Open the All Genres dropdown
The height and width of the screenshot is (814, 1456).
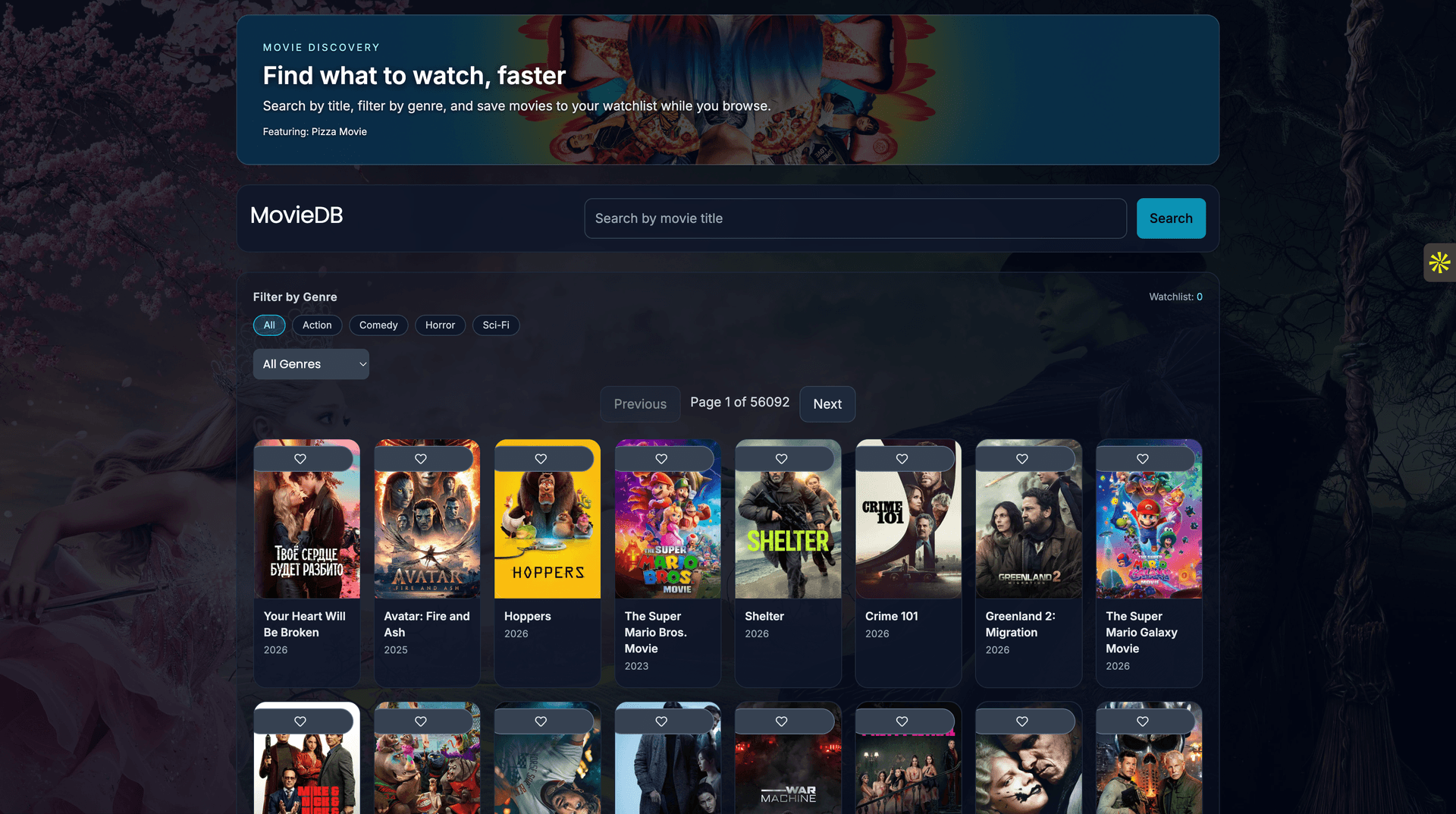[311, 363]
